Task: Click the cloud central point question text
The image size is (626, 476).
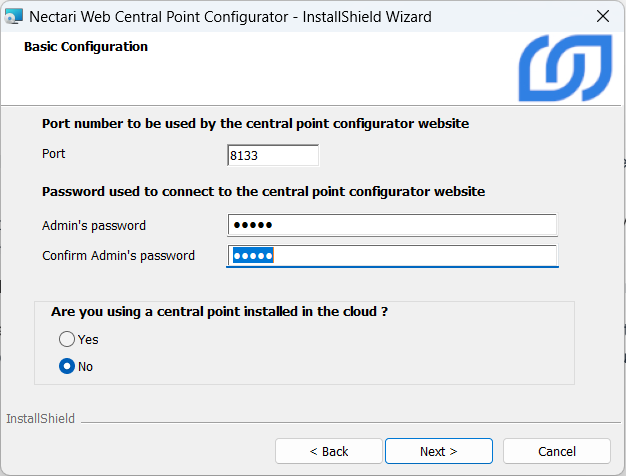Action: [219, 311]
